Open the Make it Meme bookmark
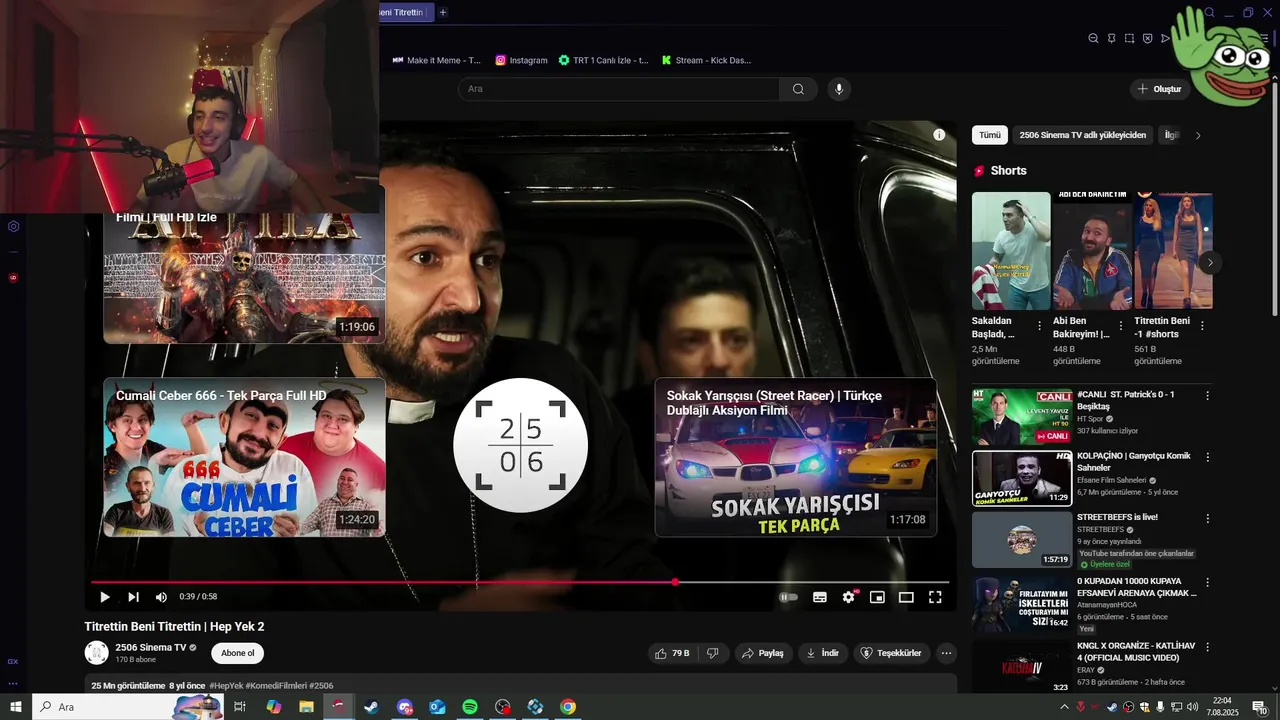The image size is (1280, 720). (x=436, y=60)
